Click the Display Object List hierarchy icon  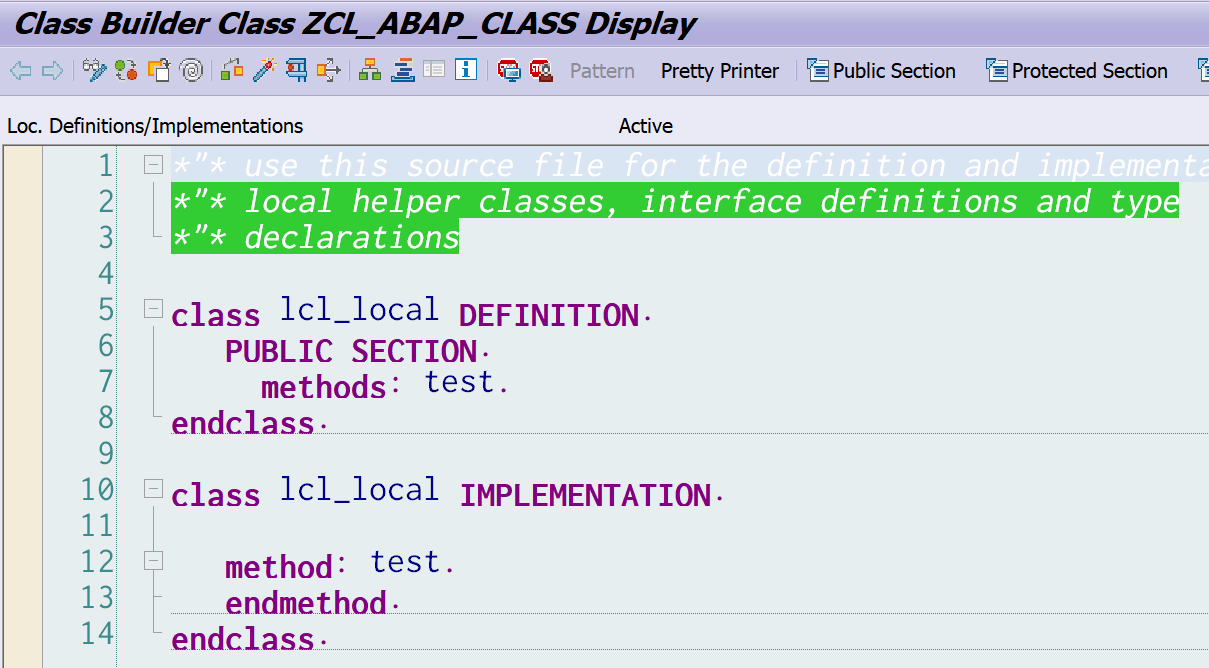(370, 70)
